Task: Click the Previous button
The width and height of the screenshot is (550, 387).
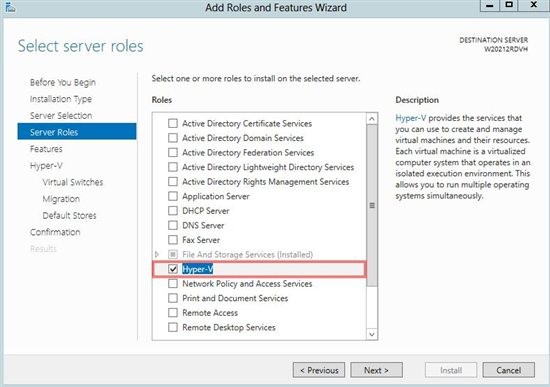Action: click(x=319, y=370)
